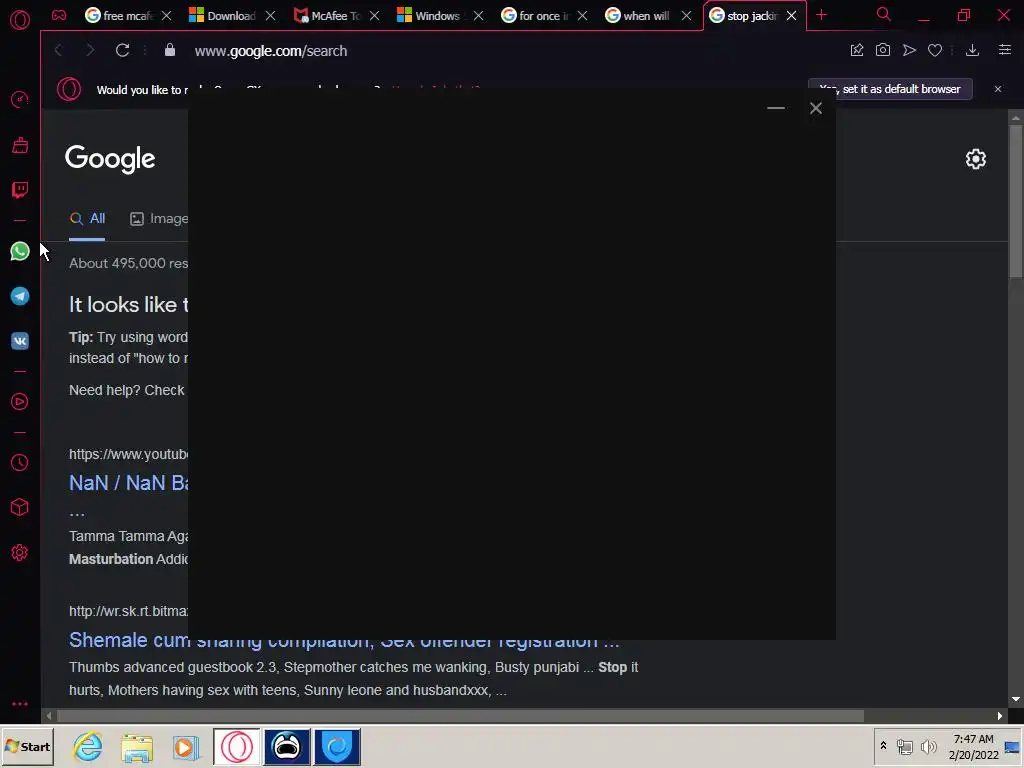Screen dimensions: 1024x768
Task: Add page to bookmarks heart icon
Action: [935, 50]
